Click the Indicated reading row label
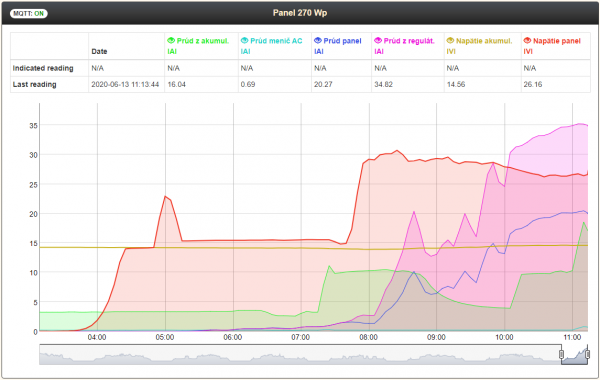Viewport: 600px width, 380px height. tap(43, 68)
